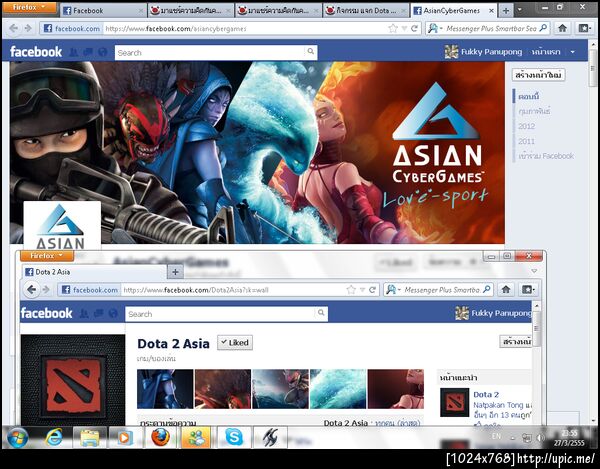Image resolution: width=600 pixels, height=469 pixels.
Task: Click Messenger Plus Smartbar search box in back window
Action: 491,29
